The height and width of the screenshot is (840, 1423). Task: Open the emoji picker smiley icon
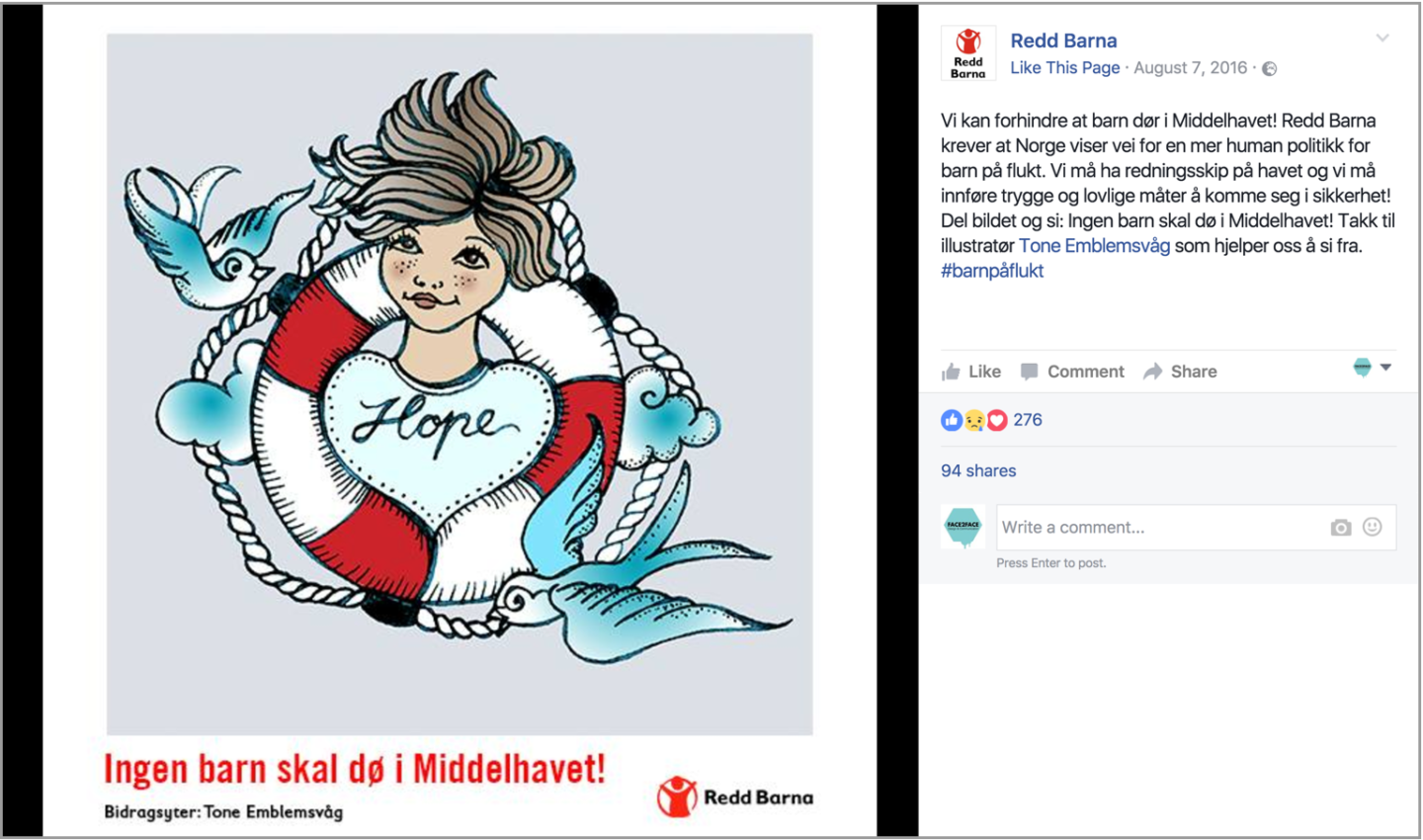(1373, 527)
